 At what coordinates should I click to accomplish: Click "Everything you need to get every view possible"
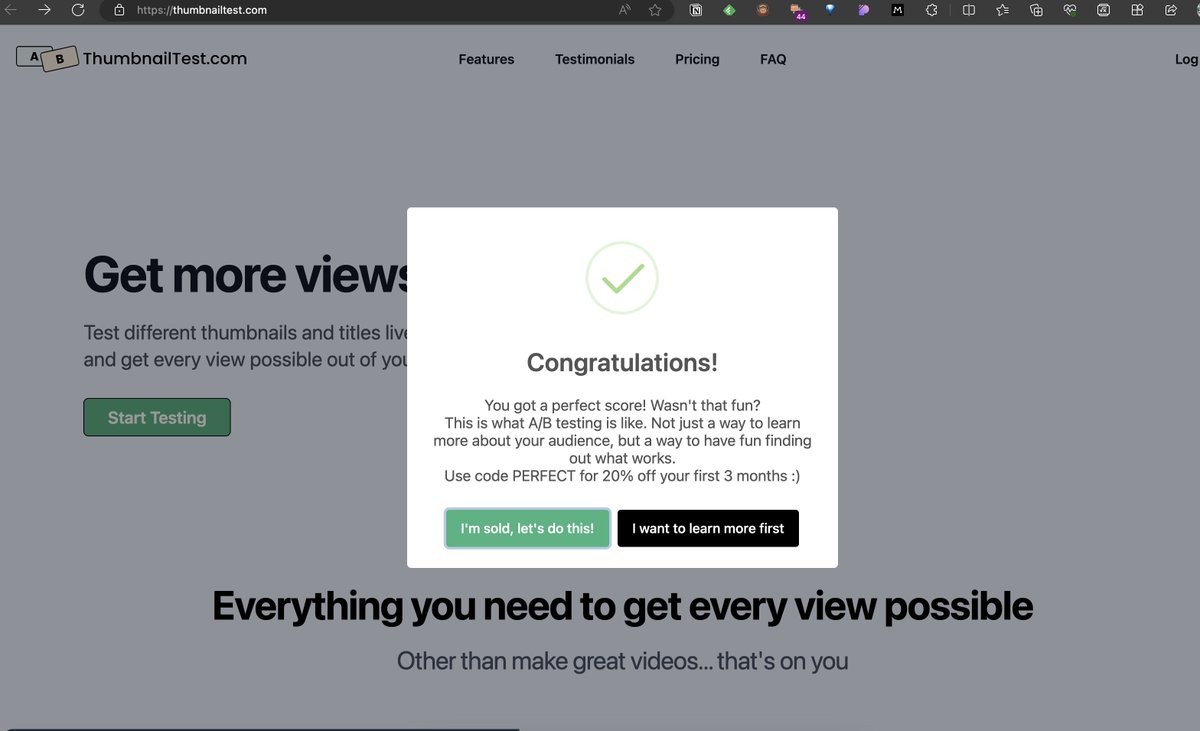(x=622, y=607)
